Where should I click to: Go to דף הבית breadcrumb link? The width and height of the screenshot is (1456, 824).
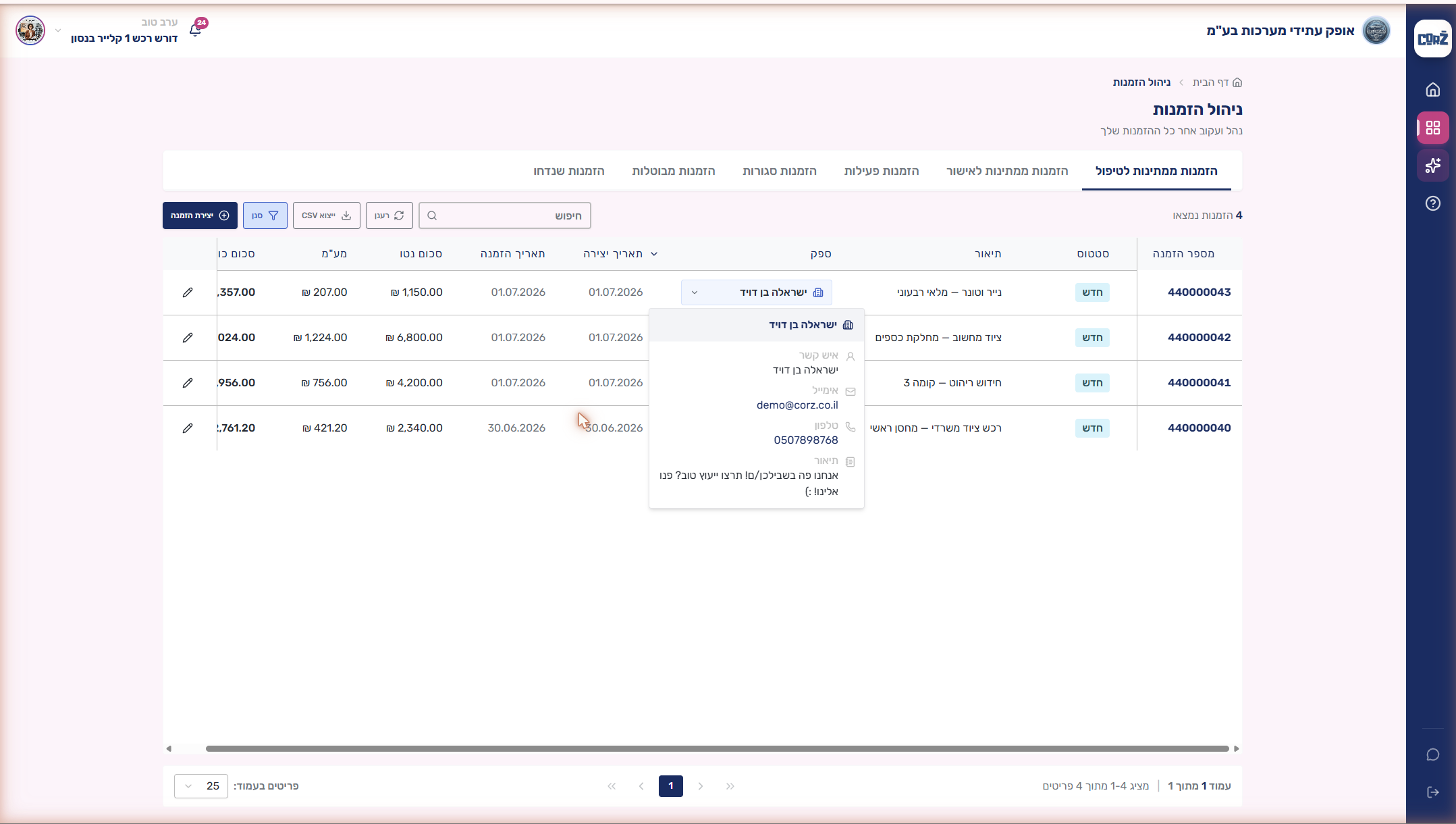tap(1211, 82)
